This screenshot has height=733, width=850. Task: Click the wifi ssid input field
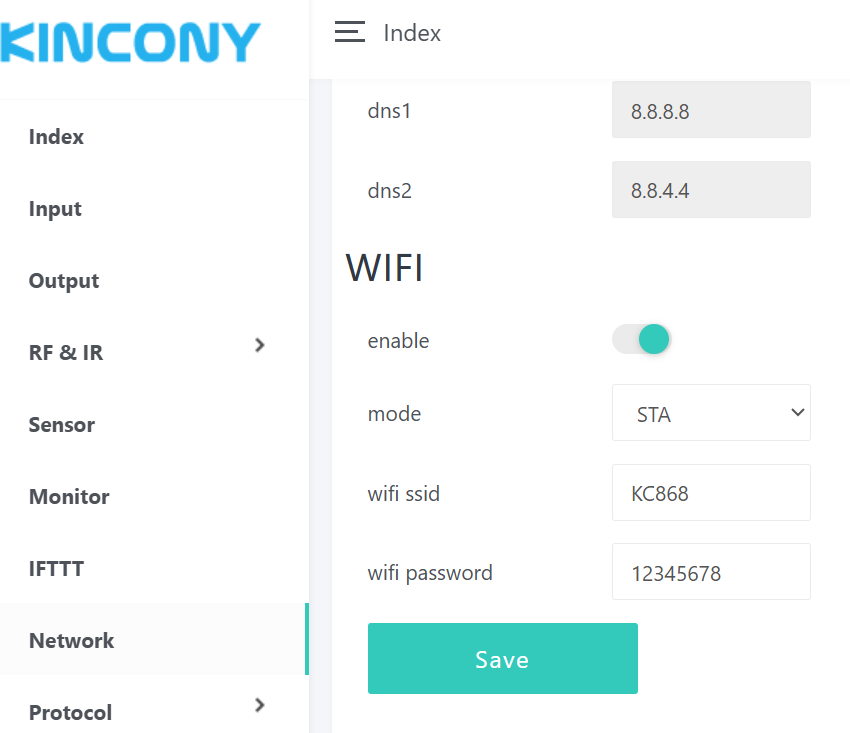point(711,493)
